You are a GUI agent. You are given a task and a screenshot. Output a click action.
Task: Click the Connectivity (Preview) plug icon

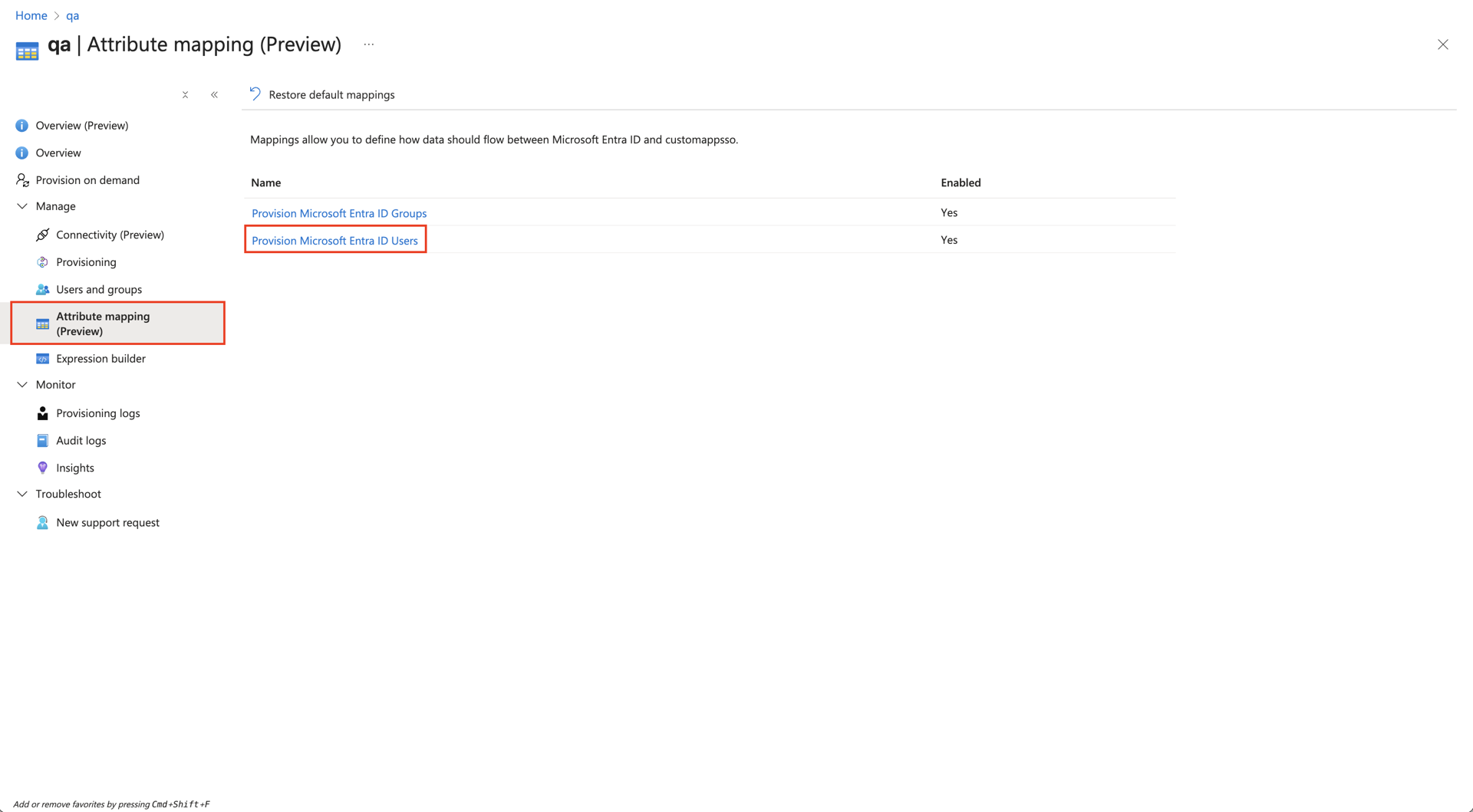(42, 235)
